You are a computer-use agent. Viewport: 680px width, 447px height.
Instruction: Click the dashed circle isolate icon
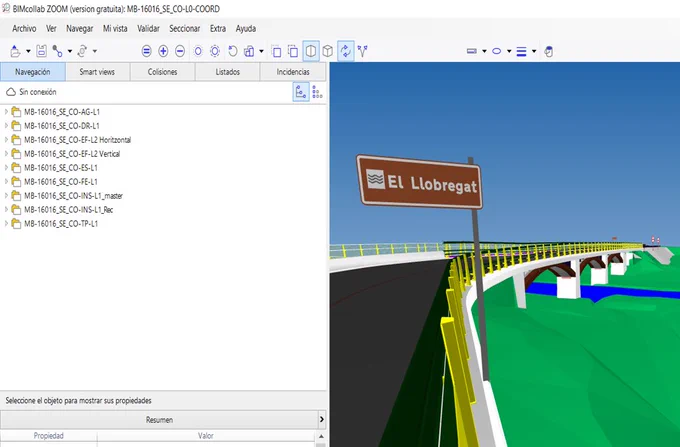(x=215, y=51)
